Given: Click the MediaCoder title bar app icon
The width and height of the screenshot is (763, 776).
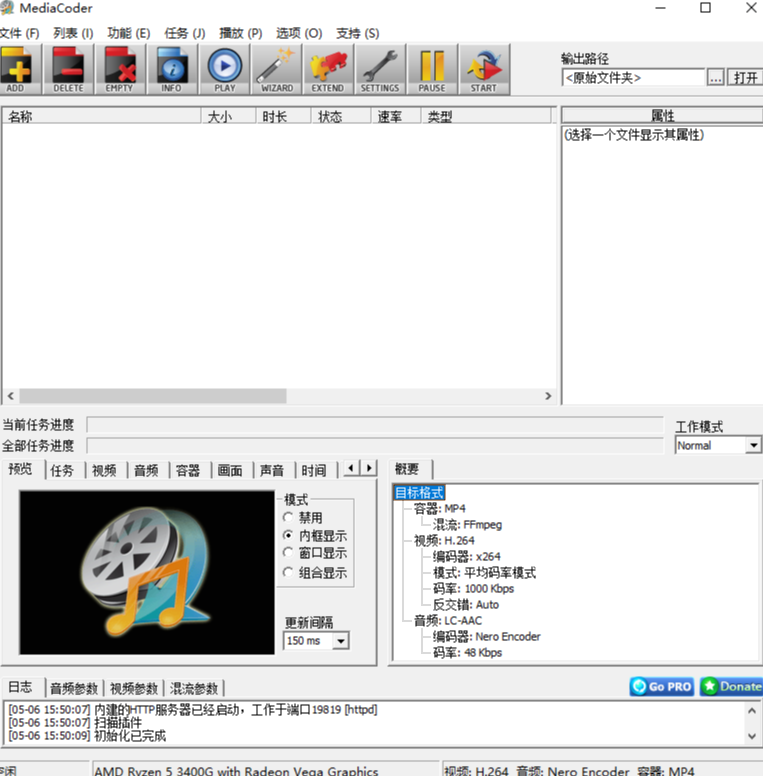Looking at the screenshot, I should [x=7, y=8].
